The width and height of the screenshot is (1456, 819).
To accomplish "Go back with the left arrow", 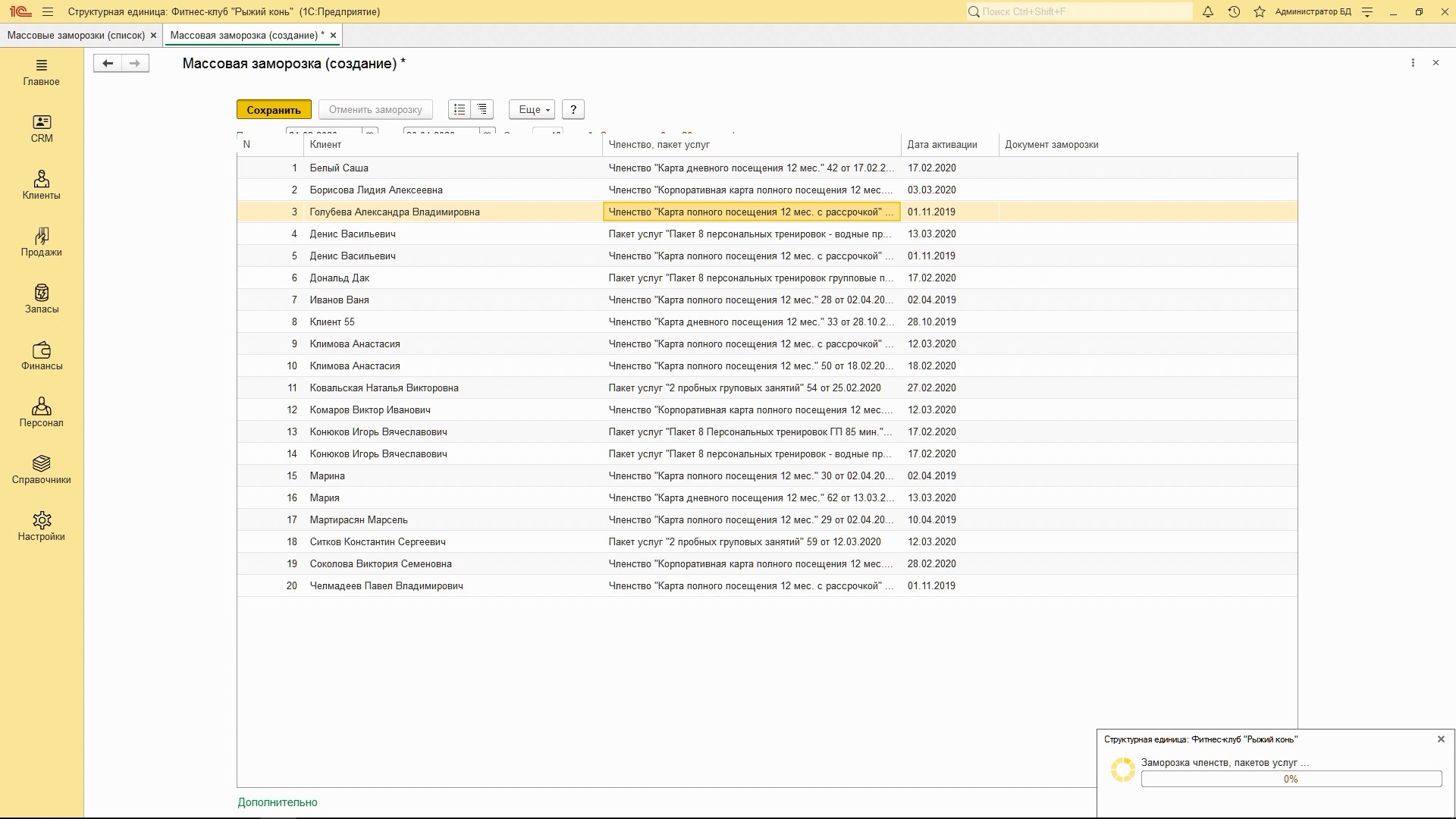I will click(108, 64).
